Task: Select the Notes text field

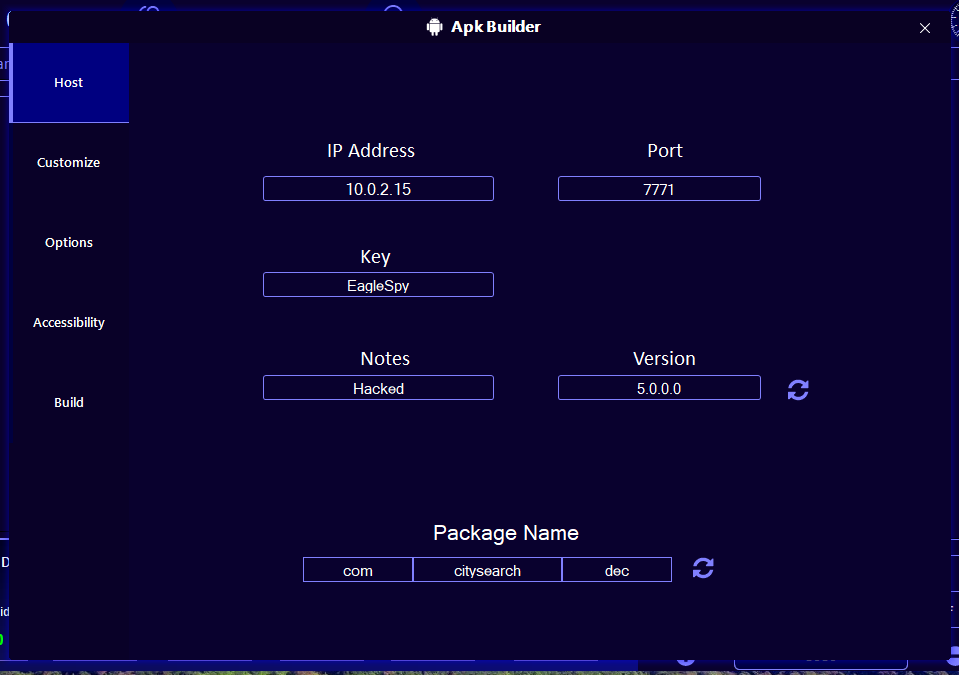Action: tap(378, 388)
